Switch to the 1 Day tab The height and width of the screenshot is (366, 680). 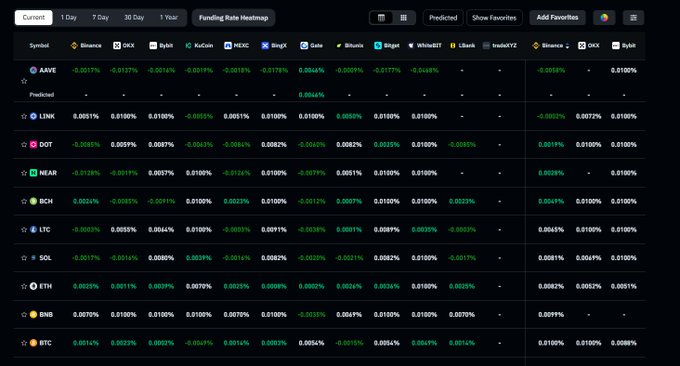69,18
